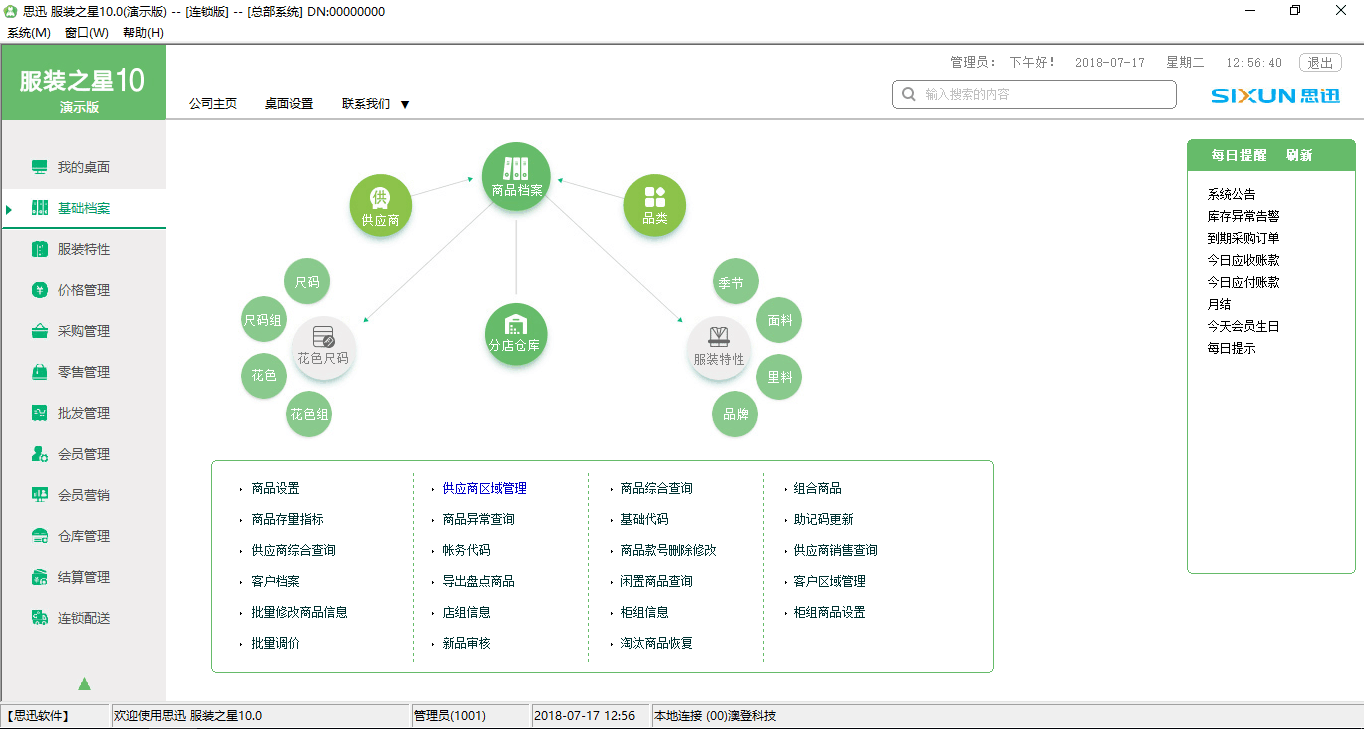1364x729 pixels.
Task: Select the 花色 bubble
Action: pyautogui.click(x=264, y=376)
